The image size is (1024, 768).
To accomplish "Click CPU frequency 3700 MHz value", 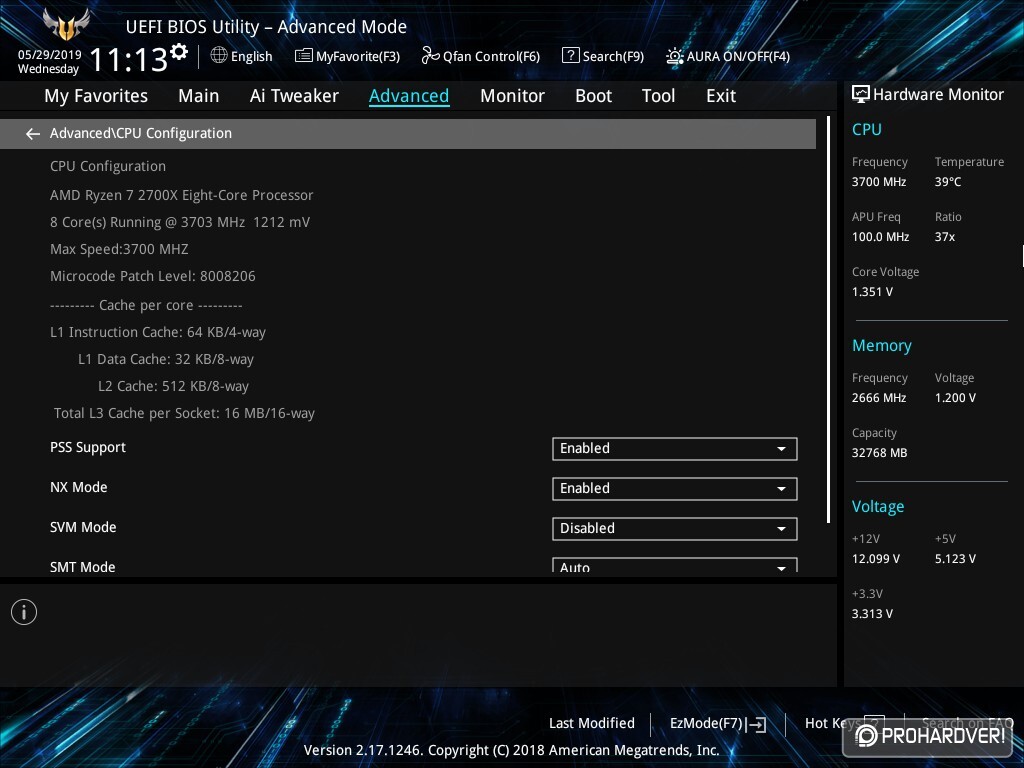I will coord(879,182).
